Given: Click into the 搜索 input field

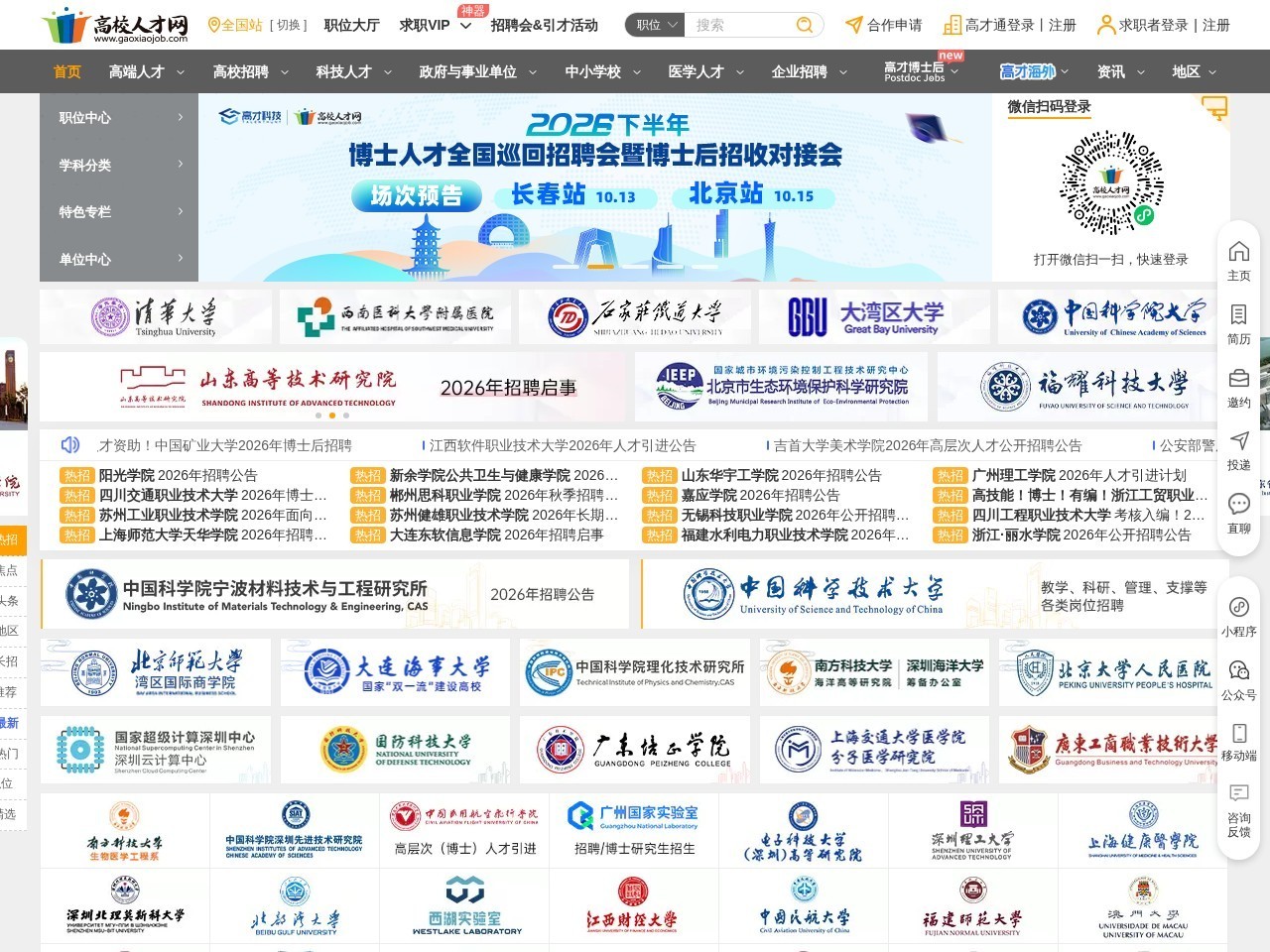Looking at the screenshot, I should pos(741,25).
